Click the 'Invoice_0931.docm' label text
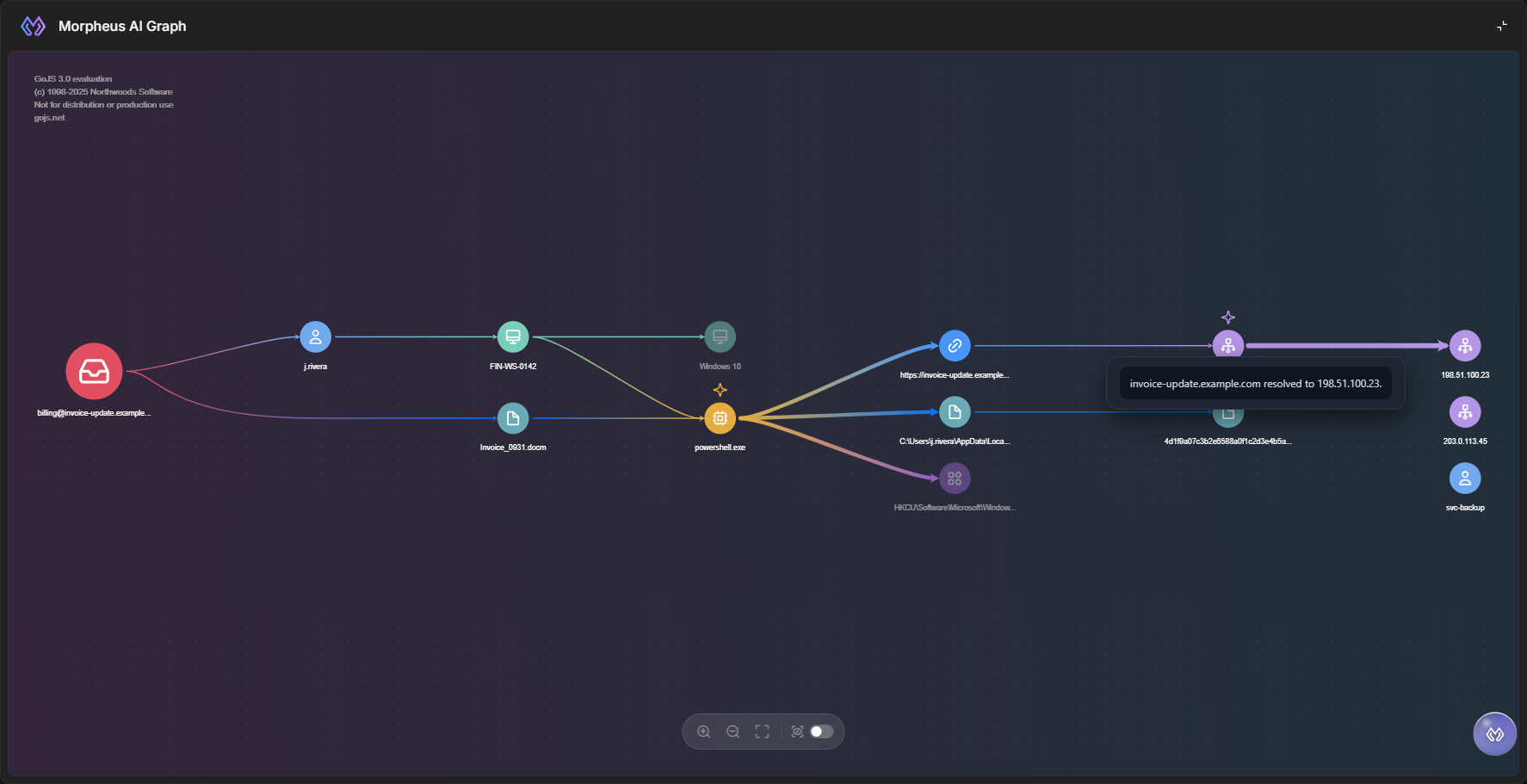The image size is (1527, 784). coord(513,448)
